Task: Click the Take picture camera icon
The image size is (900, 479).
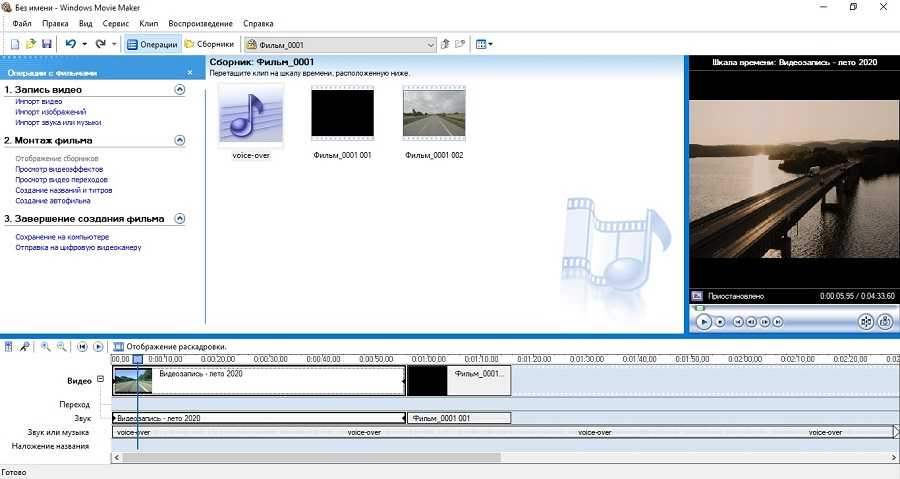Action: point(885,322)
